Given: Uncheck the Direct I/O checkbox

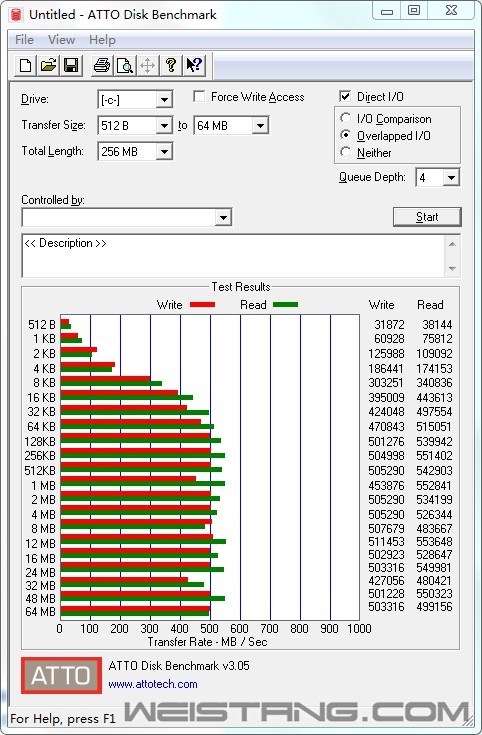Looking at the screenshot, I should pos(345,97).
